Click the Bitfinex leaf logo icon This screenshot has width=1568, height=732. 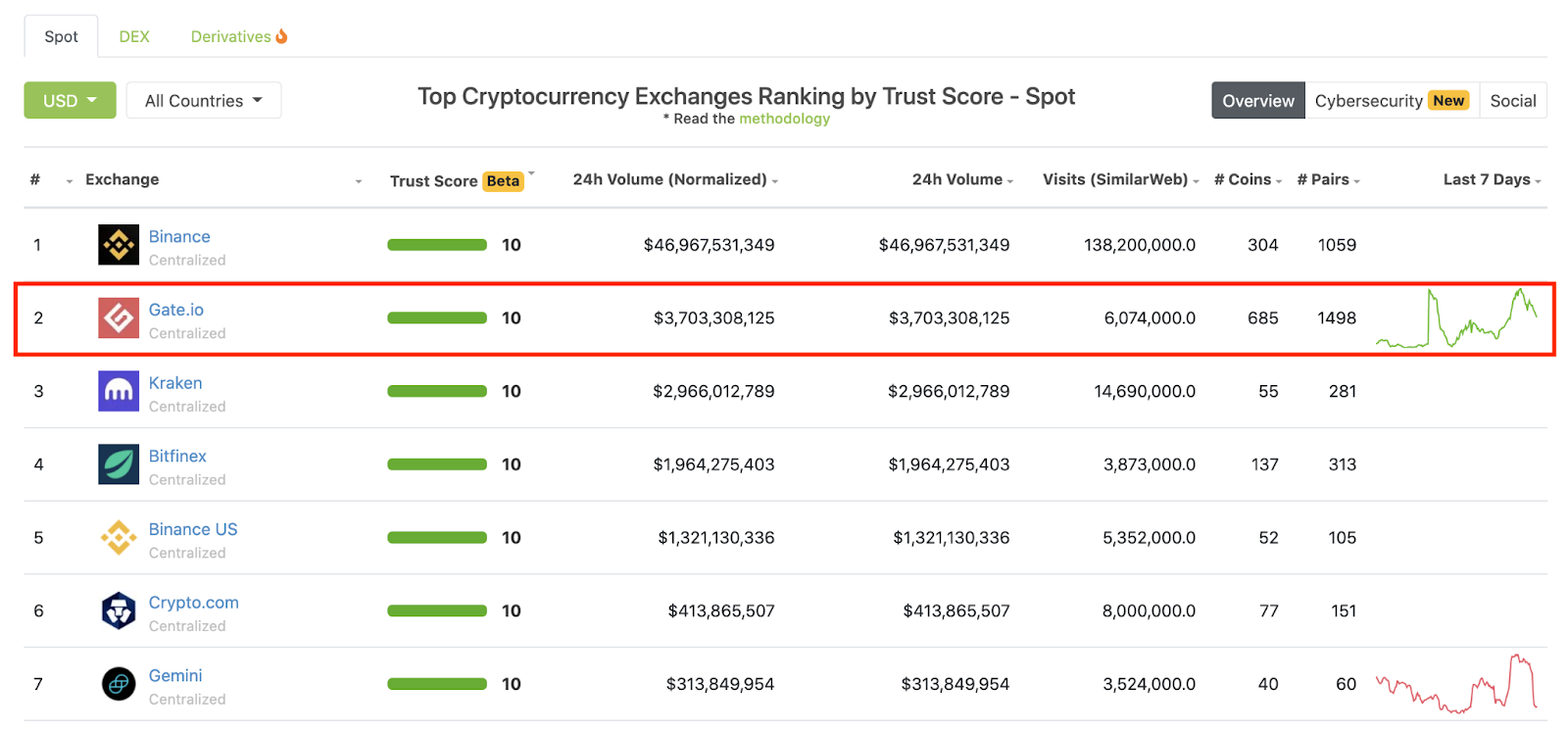coord(119,464)
